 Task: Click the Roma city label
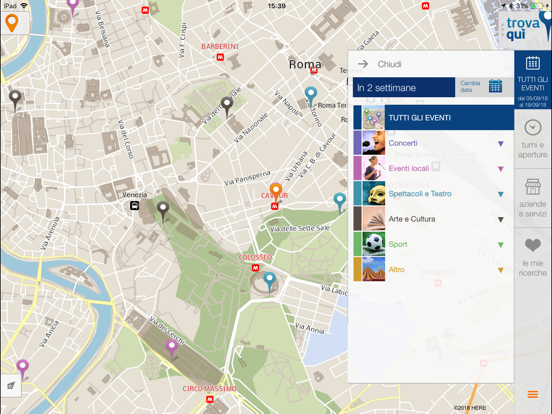pos(305,64)
